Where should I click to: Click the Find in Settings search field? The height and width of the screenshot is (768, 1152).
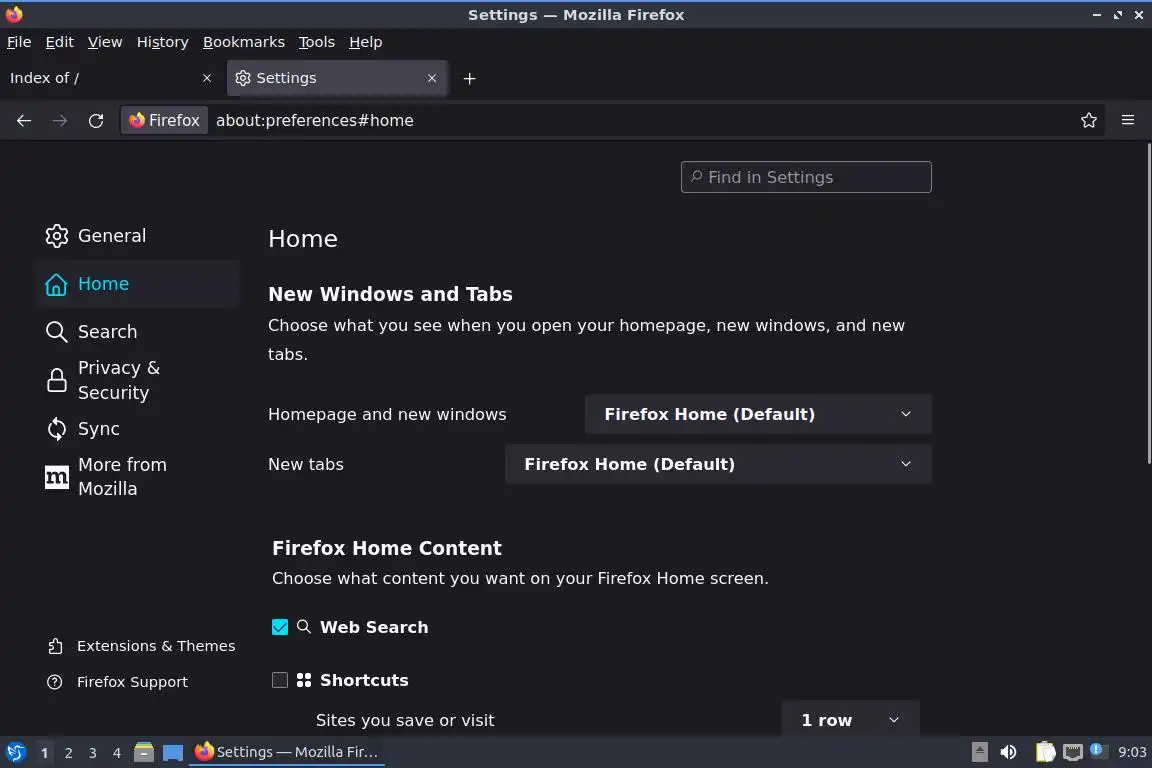(806, 177)
